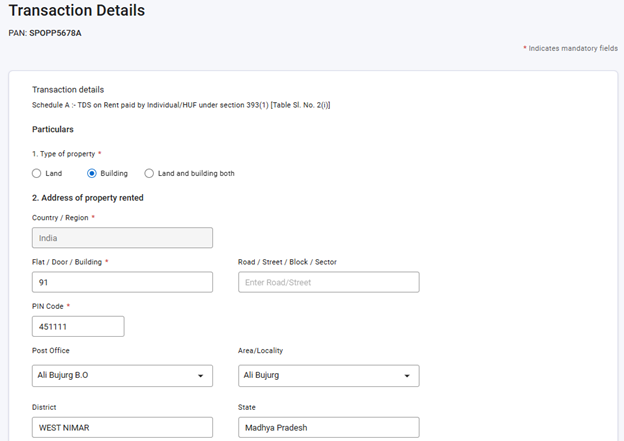Screen dimensions: 624x441
Task: Click Address of property rented heading
Action: [88, 198]
